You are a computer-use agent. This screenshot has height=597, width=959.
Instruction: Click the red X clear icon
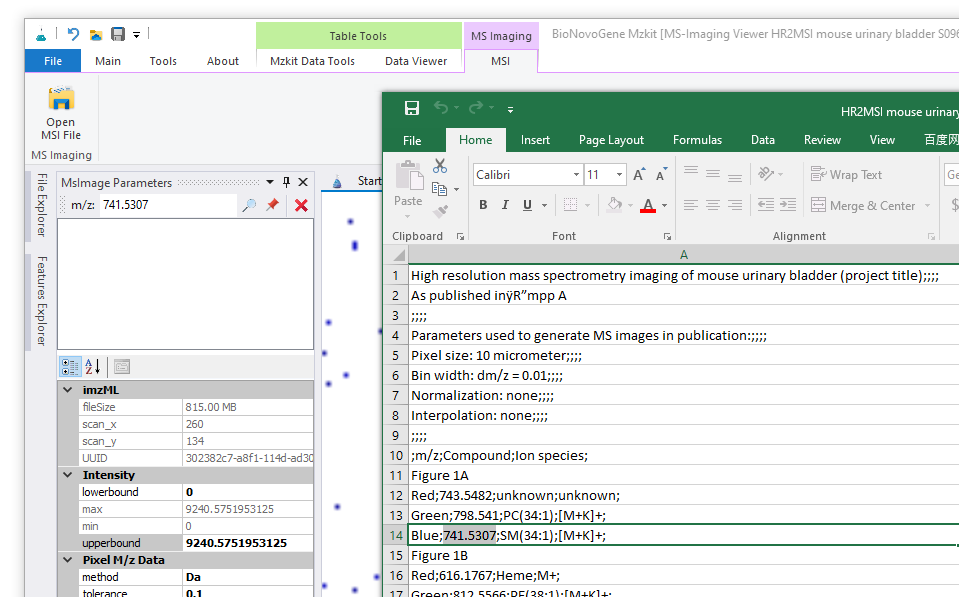[301, 205]
